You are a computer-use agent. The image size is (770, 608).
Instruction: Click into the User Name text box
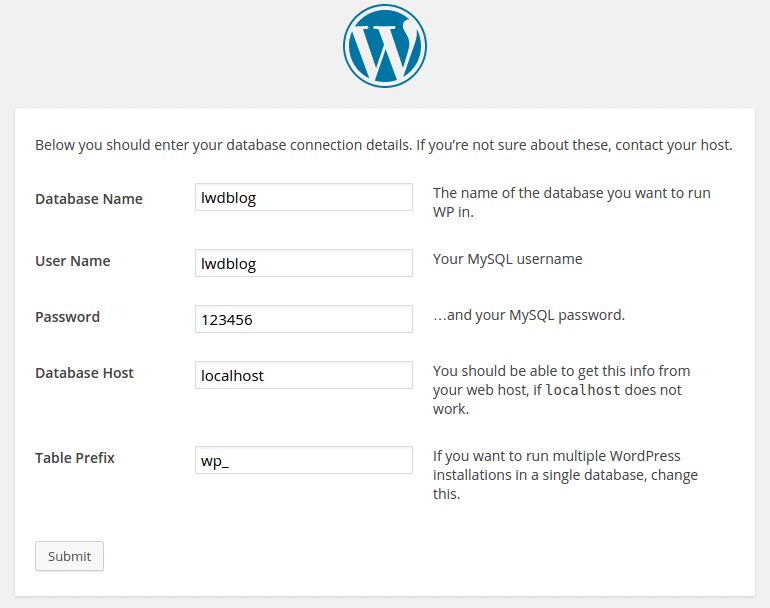click(x=304, y=263)
